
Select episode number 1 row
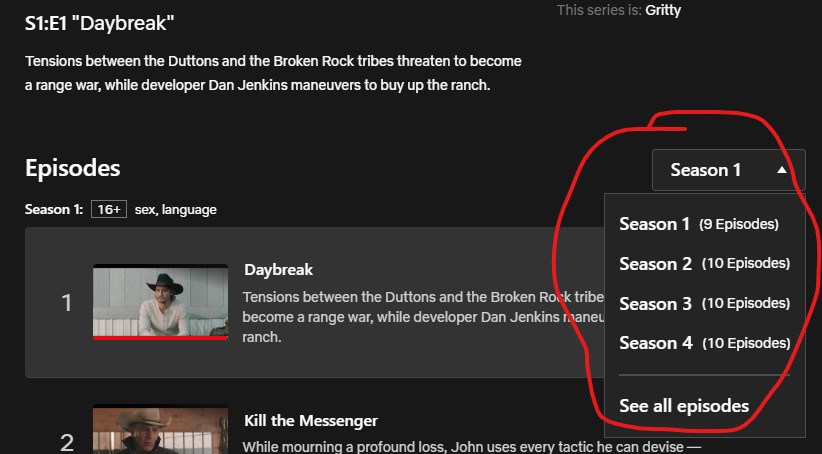(x=315, y=302)
